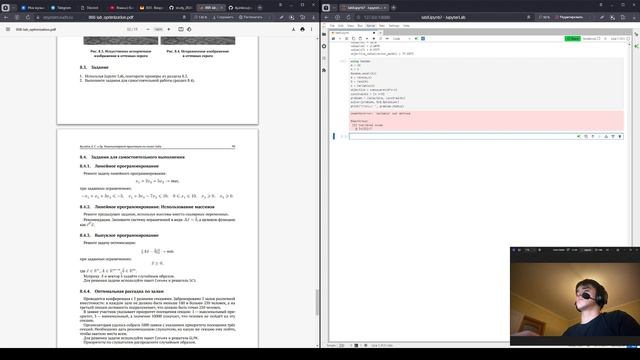Click the PDF zoom percentage field

pos(158,29)
